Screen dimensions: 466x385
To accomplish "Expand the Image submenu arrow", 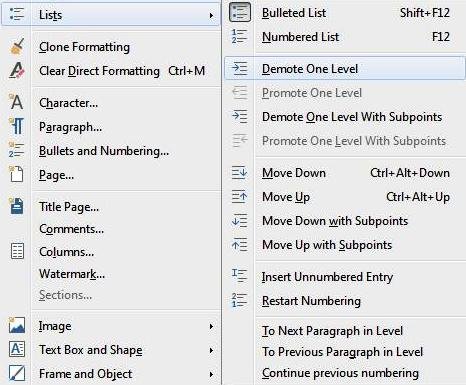I will click(x=211, y=326).
